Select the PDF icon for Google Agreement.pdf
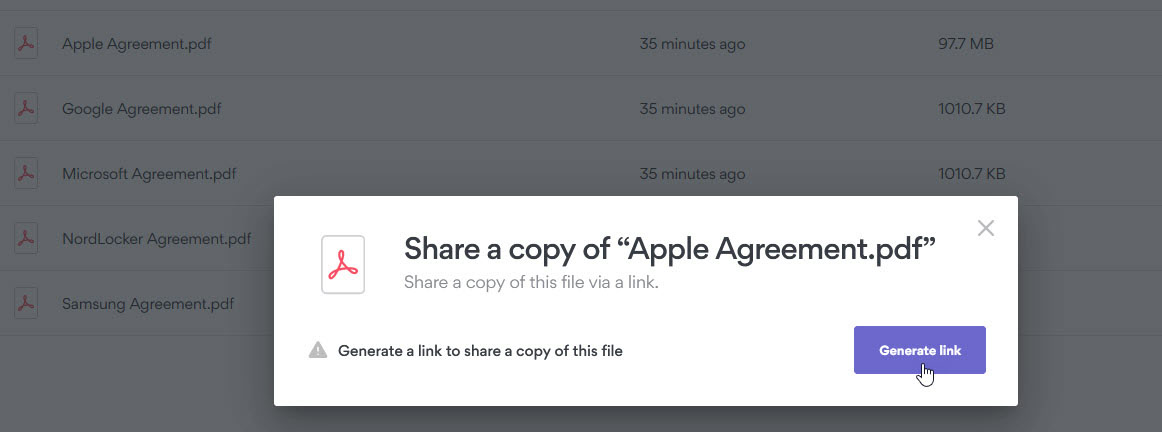 coord(26,108)
